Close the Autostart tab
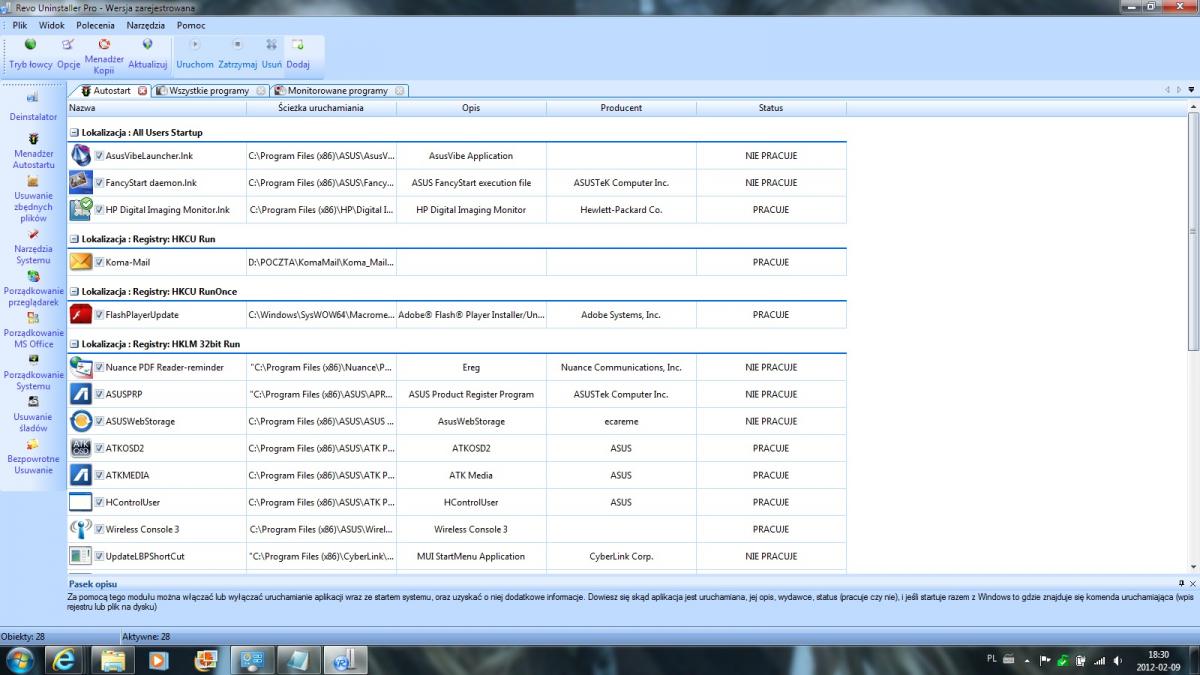This screenshot has width=1200, height=675. click(x=143, y=90)
